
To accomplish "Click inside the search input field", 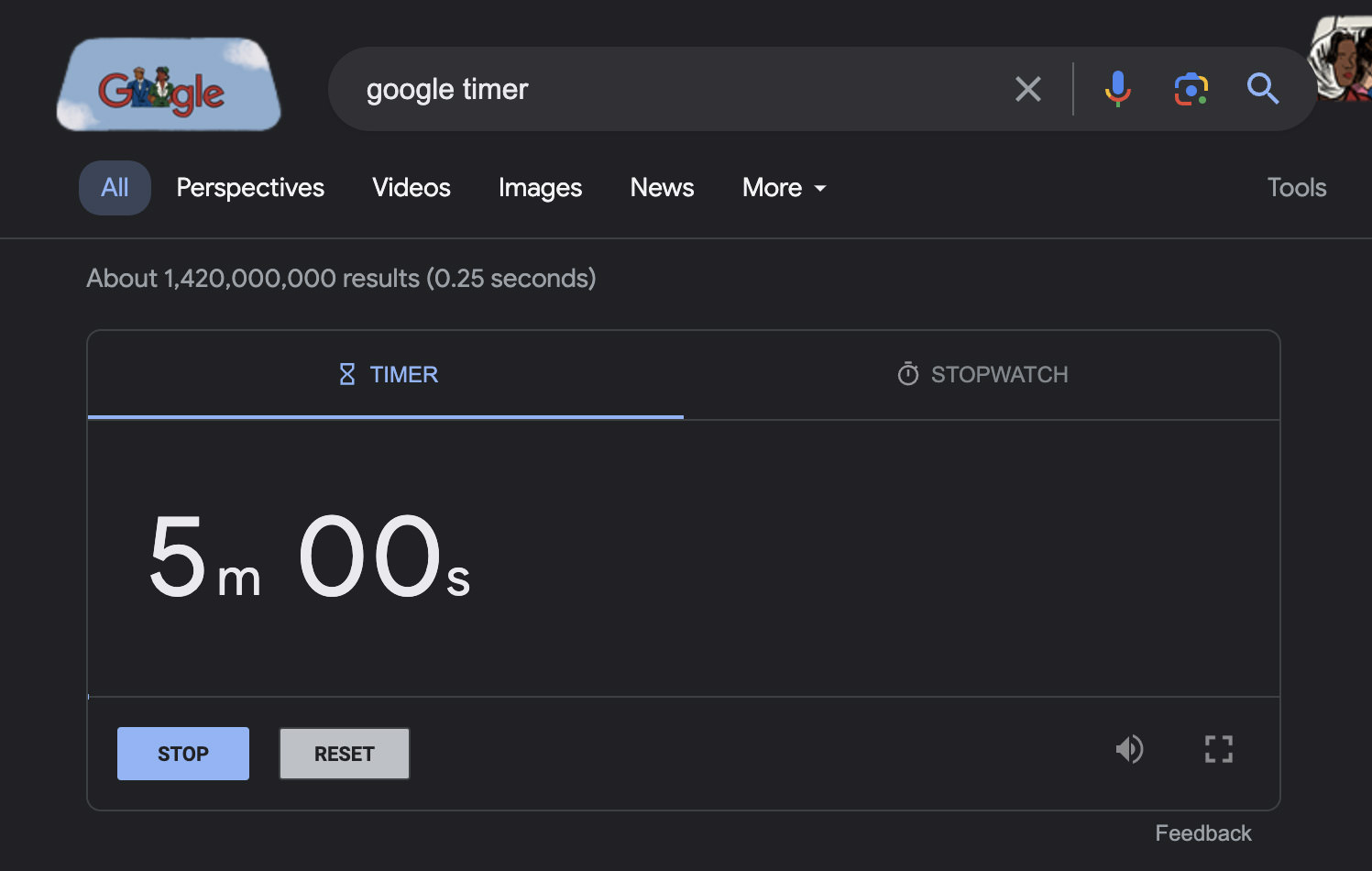I will (x=642, y=89).
